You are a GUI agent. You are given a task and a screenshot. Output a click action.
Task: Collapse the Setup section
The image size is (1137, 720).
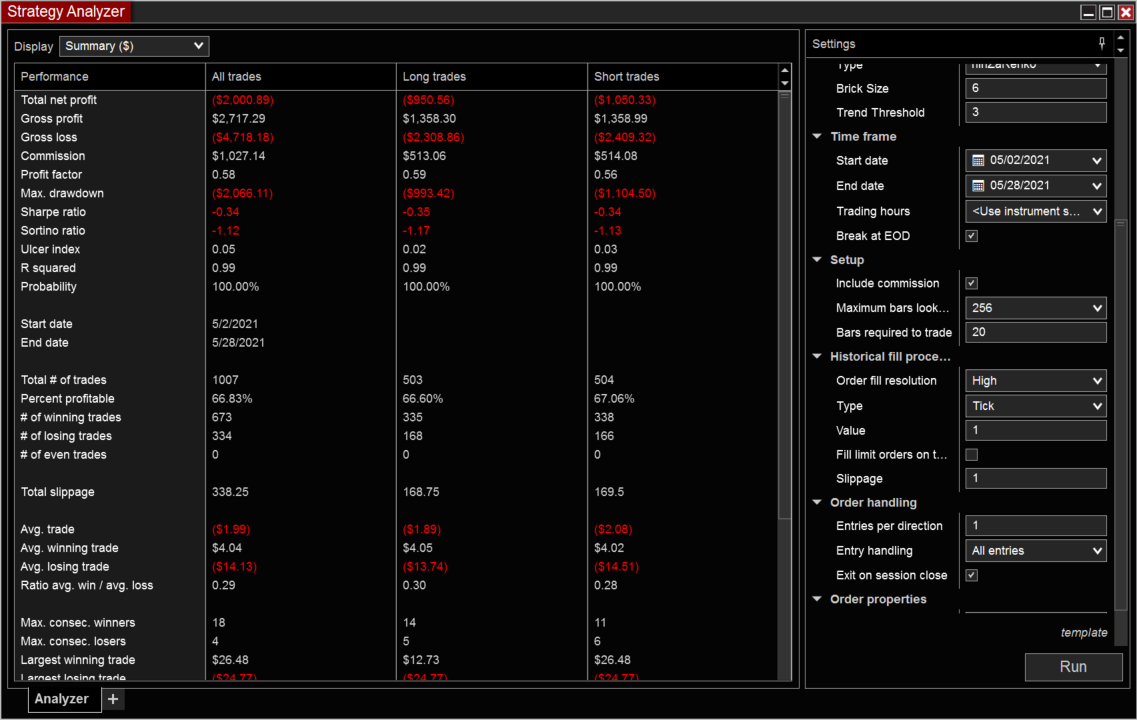(x=817, y=260)
